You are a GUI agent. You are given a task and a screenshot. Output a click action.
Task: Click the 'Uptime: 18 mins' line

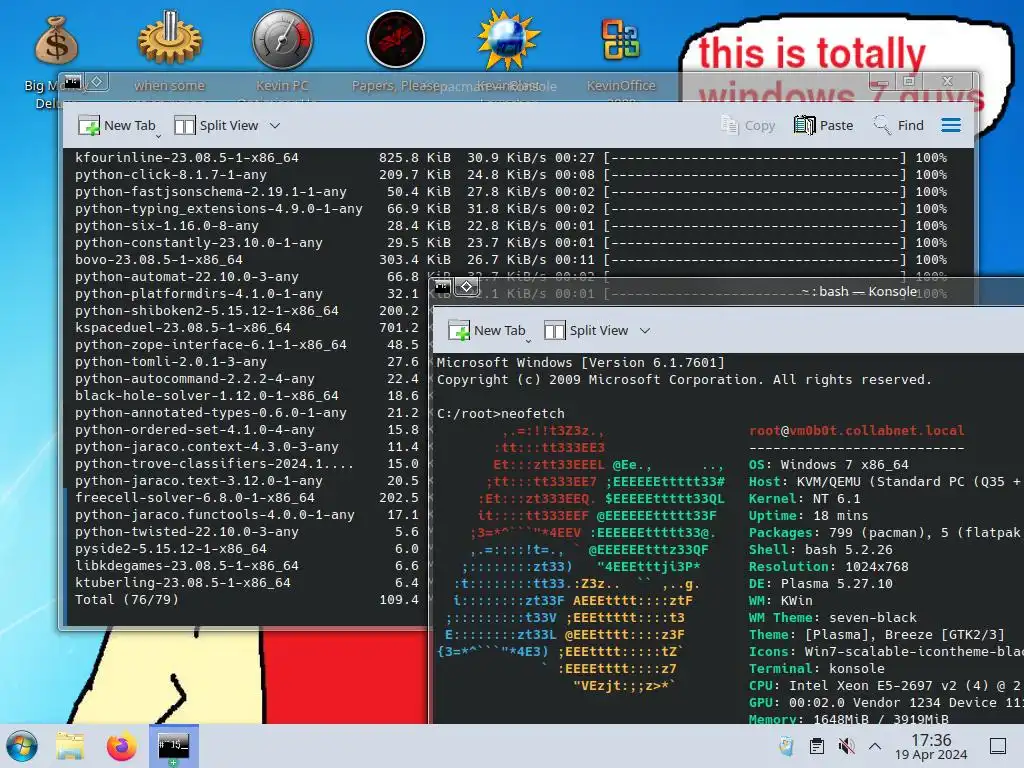tap(808, 515)
